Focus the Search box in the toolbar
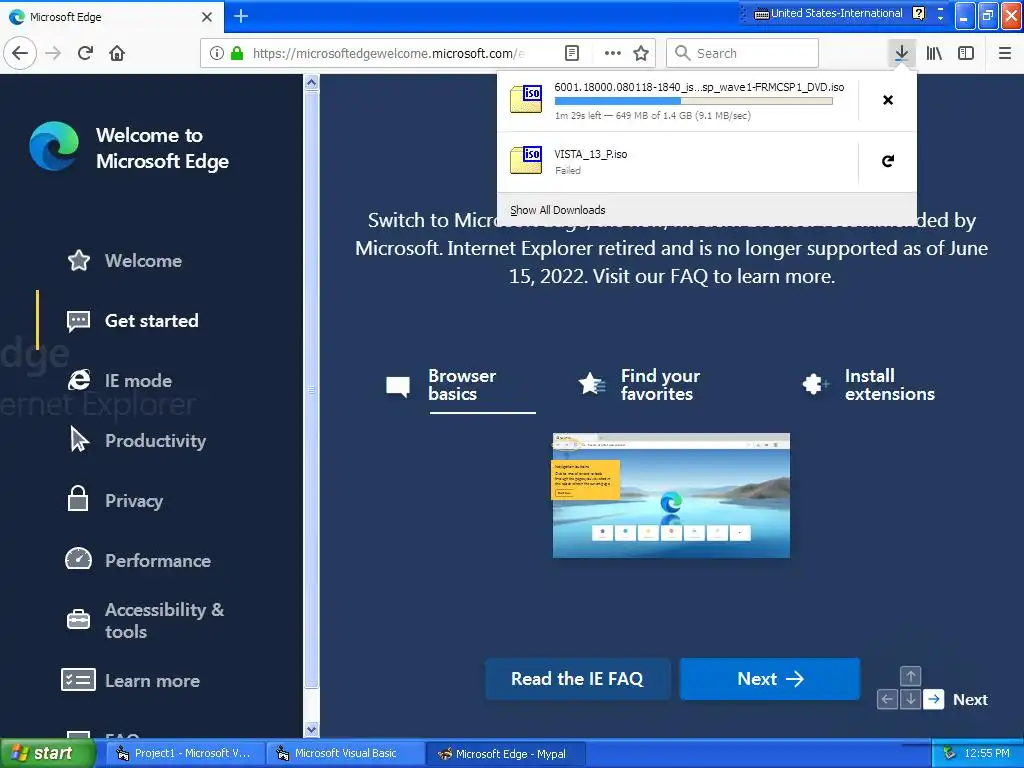The height and width of the screenshot is (768, 1024). pyautogui.click(x=742, y=53)
